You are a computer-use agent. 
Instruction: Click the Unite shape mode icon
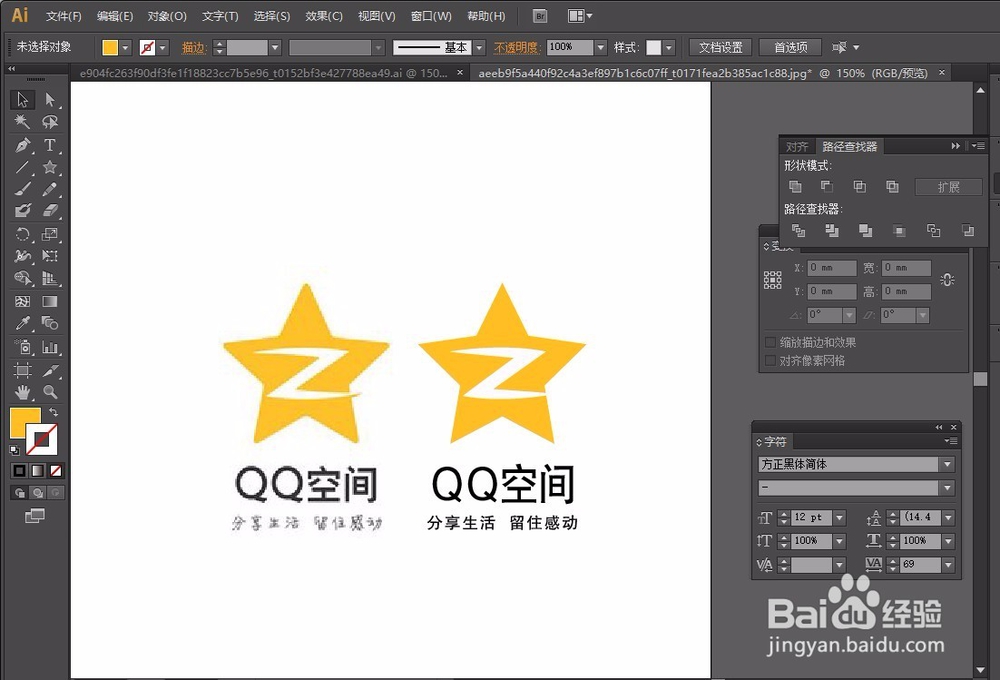coord(795,186)
